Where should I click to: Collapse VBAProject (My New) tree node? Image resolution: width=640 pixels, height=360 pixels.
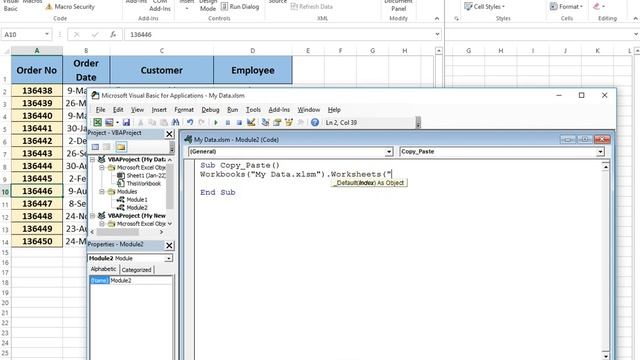click(x=93, y=216)
